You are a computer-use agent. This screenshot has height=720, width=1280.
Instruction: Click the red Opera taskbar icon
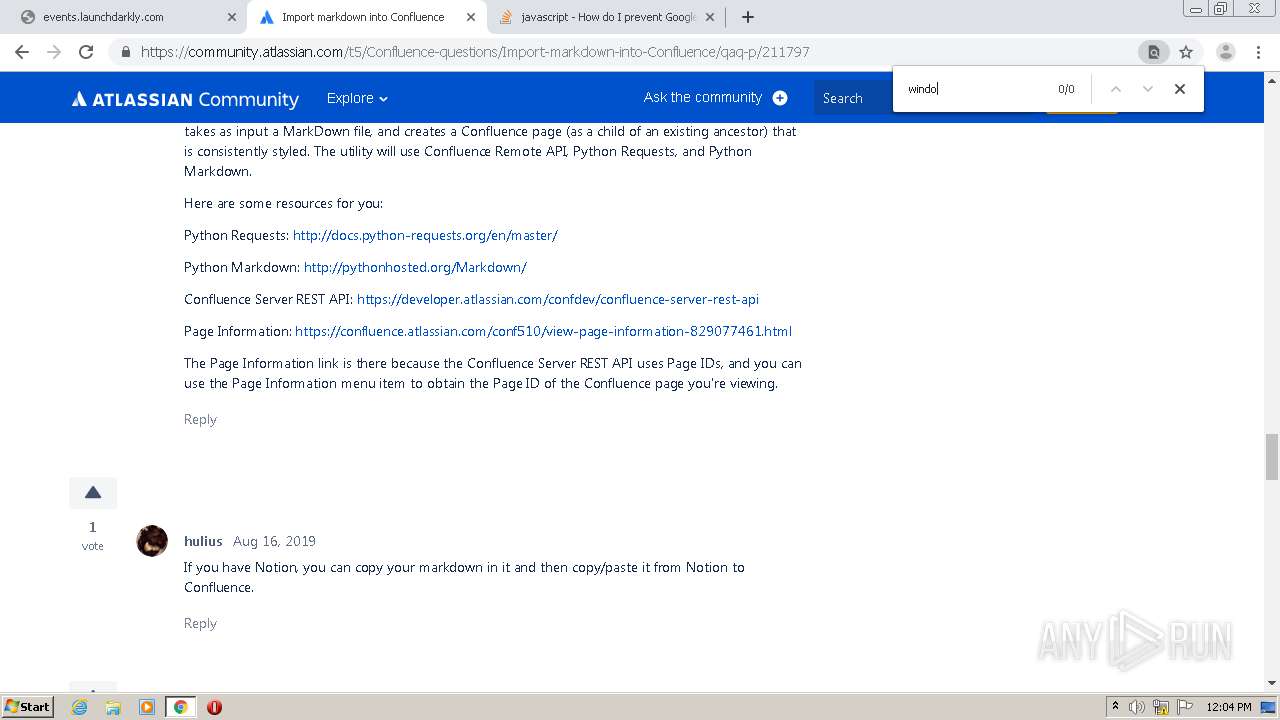[214, 707]
